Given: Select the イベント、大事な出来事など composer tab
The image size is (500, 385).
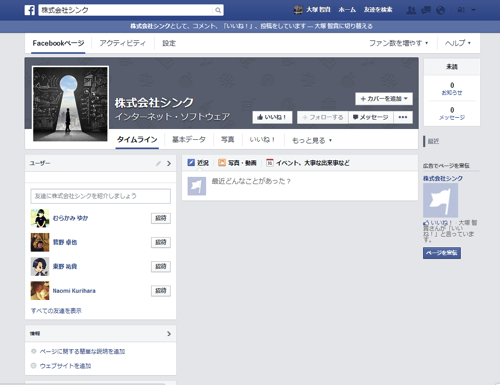Looking at the screenshot, I should pos(308,163).
